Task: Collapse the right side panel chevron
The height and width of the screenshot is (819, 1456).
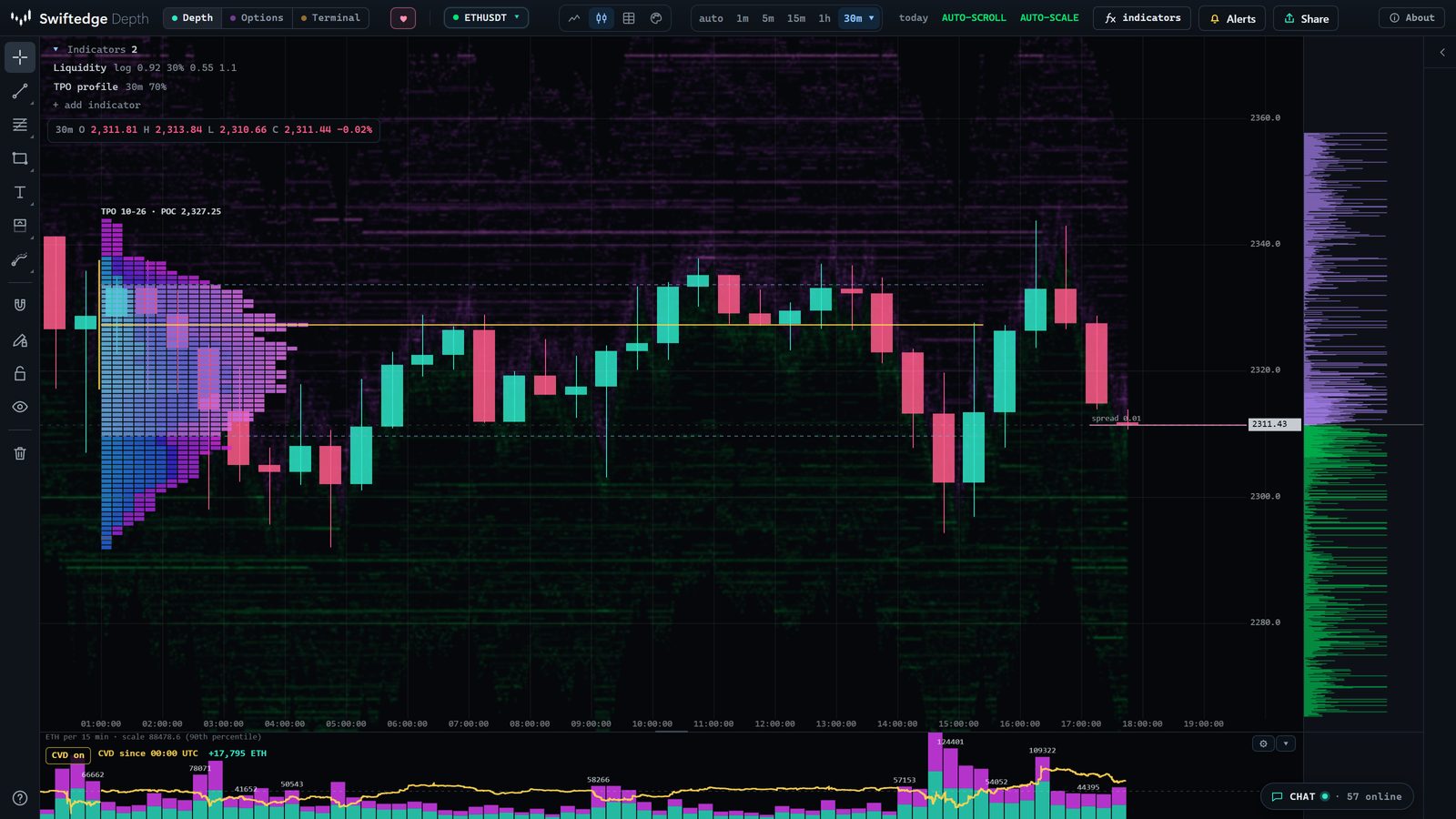Action: click(x=1442, y=53)
